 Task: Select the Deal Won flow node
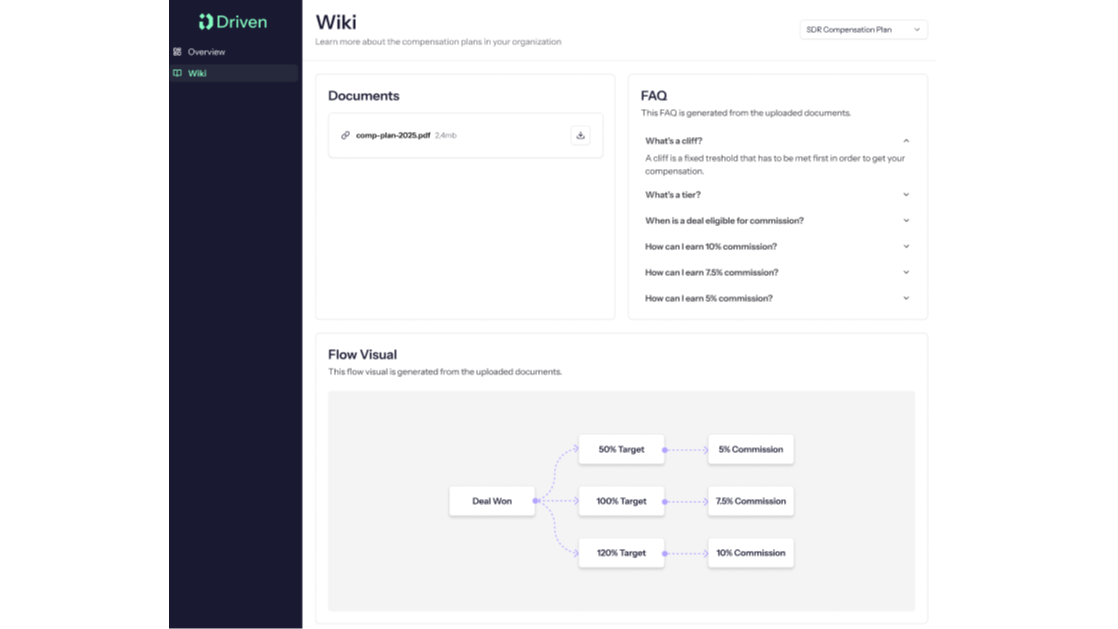492,501
